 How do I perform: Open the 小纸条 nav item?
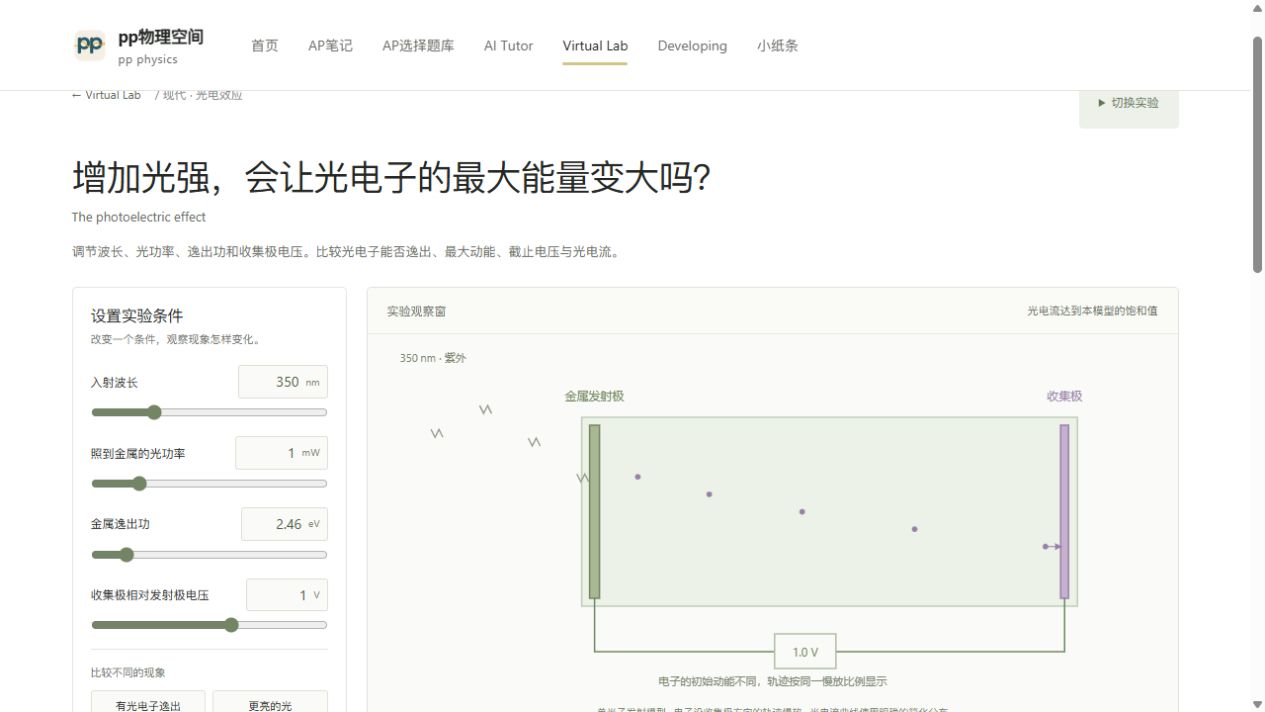[x=777, y=46]
